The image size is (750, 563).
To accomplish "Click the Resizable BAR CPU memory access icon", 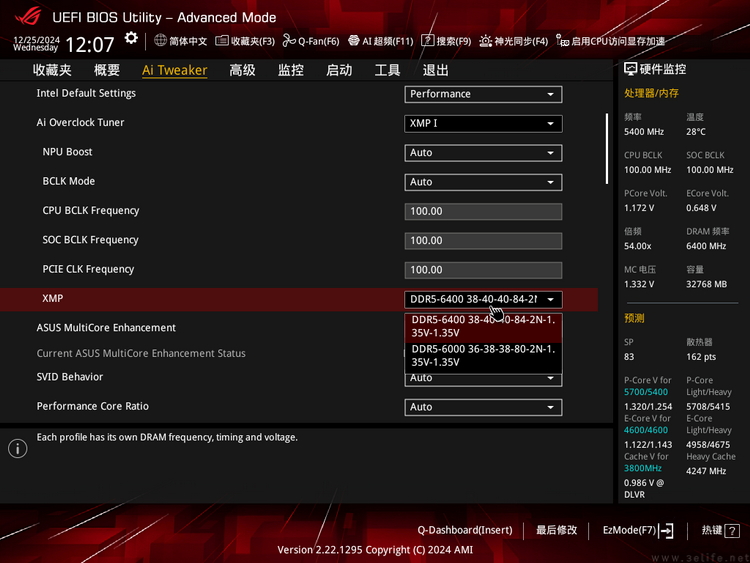I will pyautogui.click(x=562, y=41).
